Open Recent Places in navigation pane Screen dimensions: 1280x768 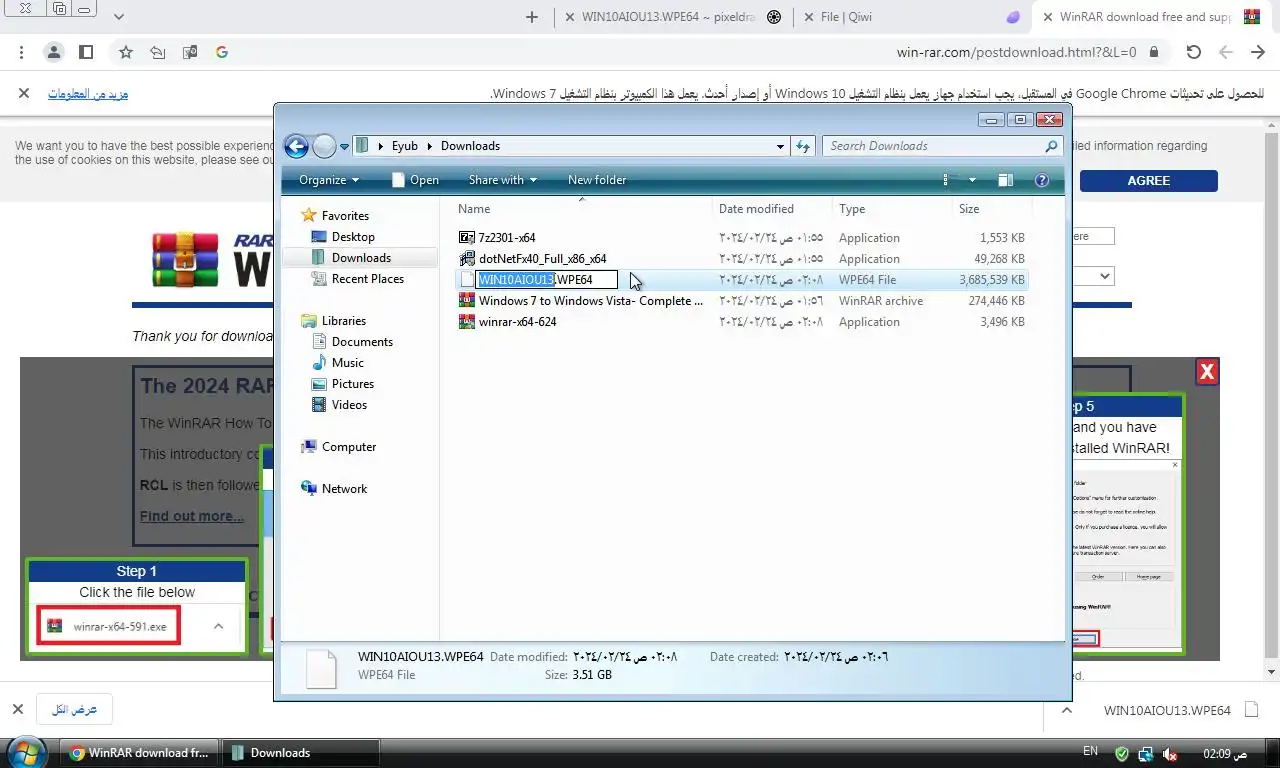(x=368, y=279)
